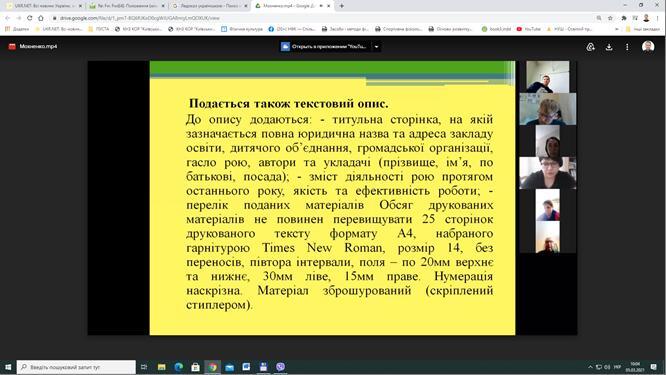Viewport: 666px width, 375px height.
Task: Open the ПУСТА bookmark folder
Action: [99, 29]
